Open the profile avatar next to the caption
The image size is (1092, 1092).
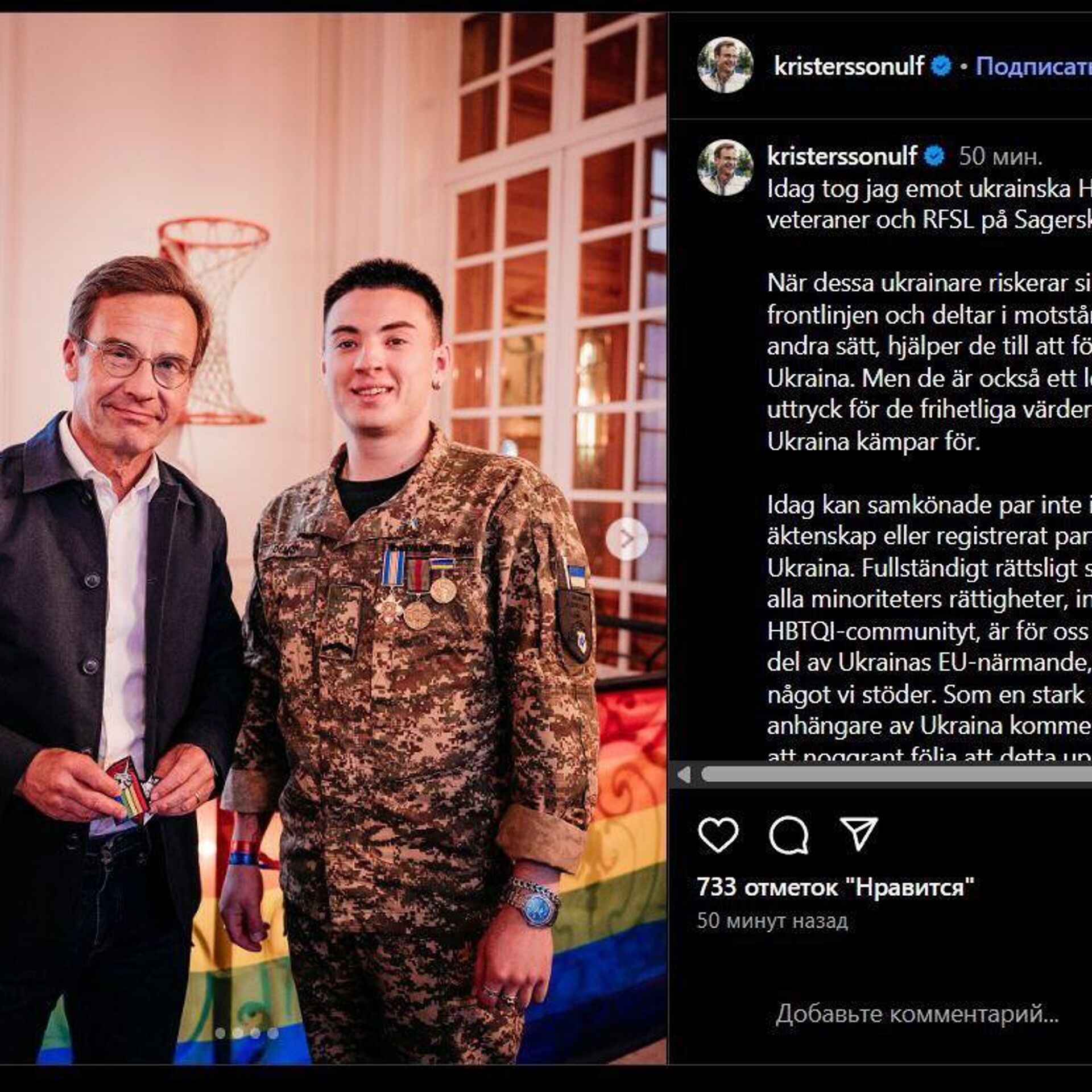[725, 168]
